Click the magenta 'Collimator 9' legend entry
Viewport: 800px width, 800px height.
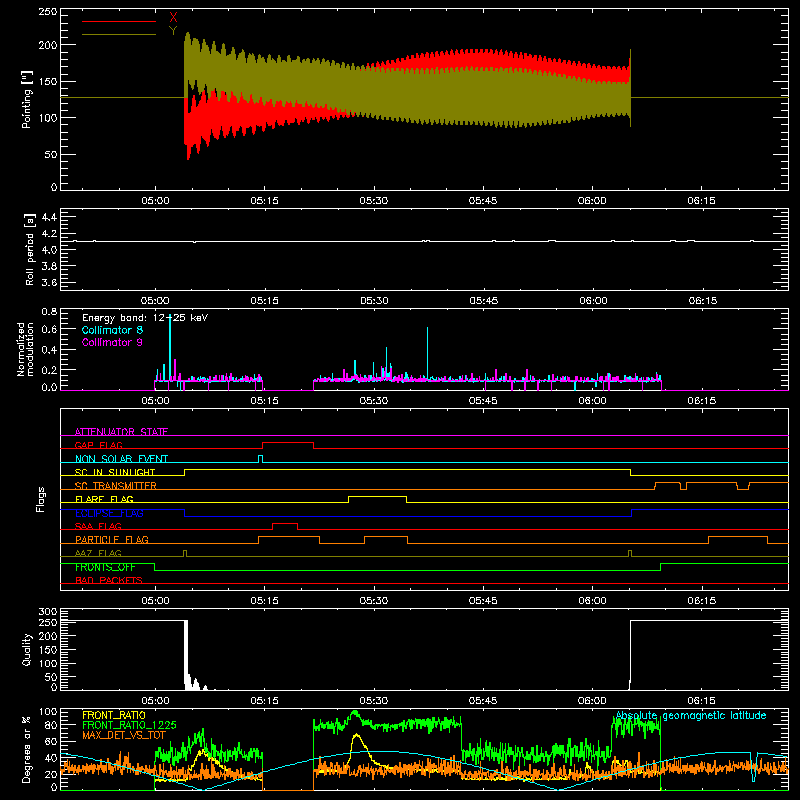click(x=112, y=342)
